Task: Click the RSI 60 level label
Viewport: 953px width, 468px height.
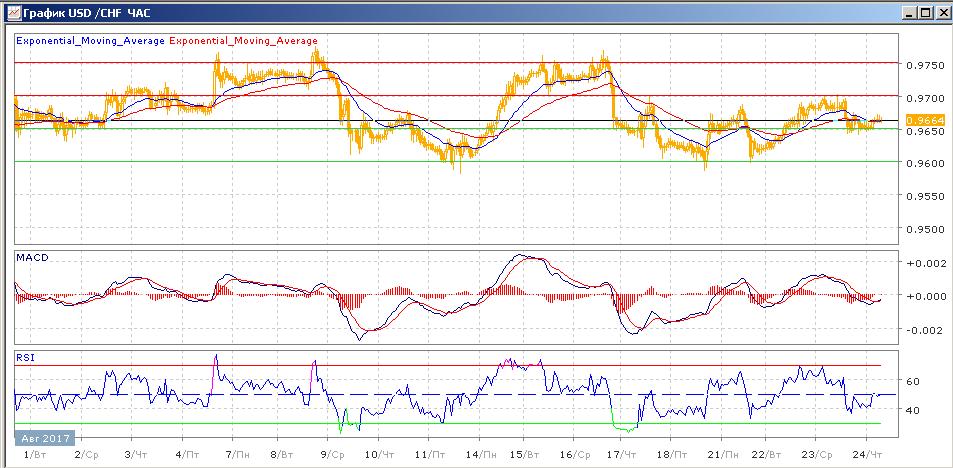Action: (912, 382)
